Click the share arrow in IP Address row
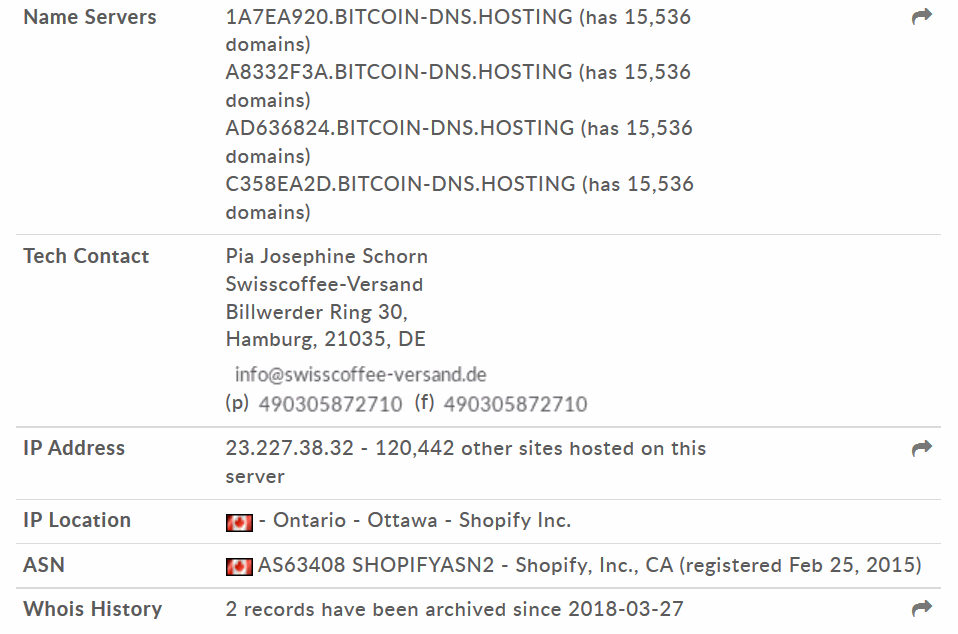 point(921,448)
